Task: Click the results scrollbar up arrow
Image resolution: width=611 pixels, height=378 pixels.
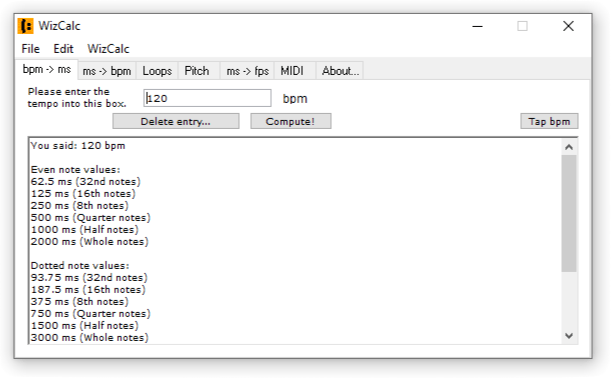Action: click(x=569, y=147)
